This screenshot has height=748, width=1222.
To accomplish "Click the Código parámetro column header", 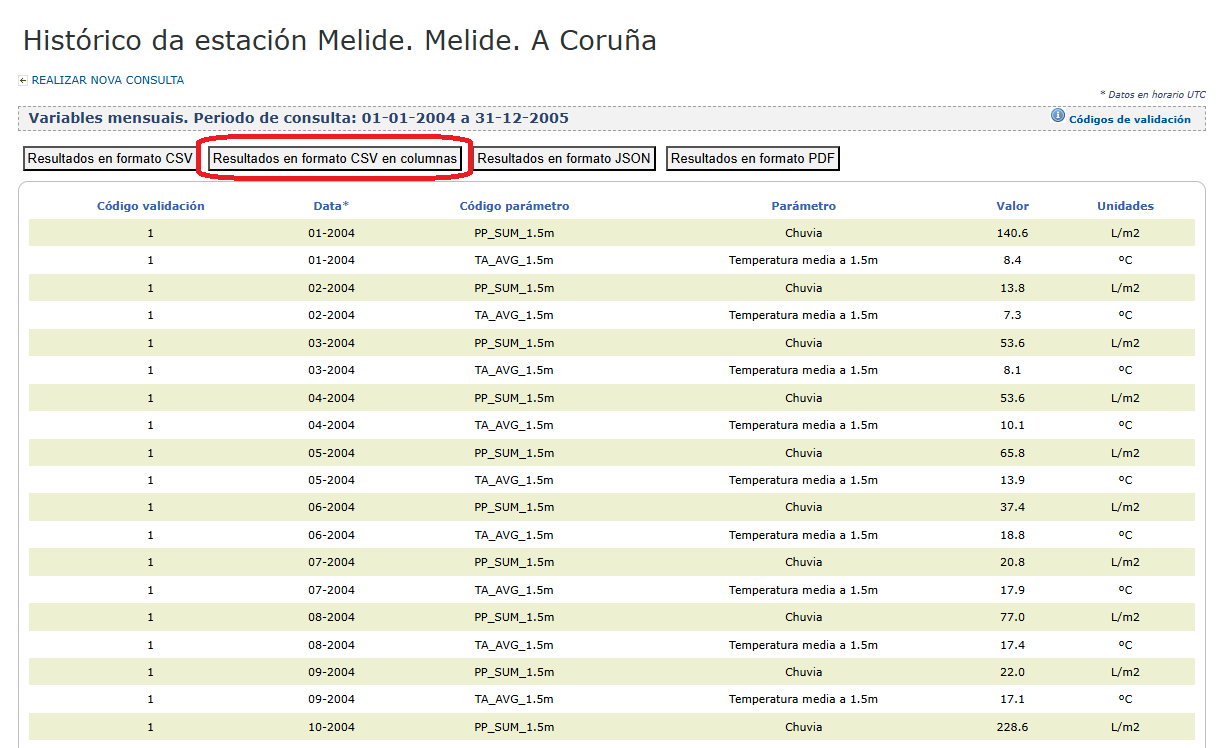I will tap(514, 206).
